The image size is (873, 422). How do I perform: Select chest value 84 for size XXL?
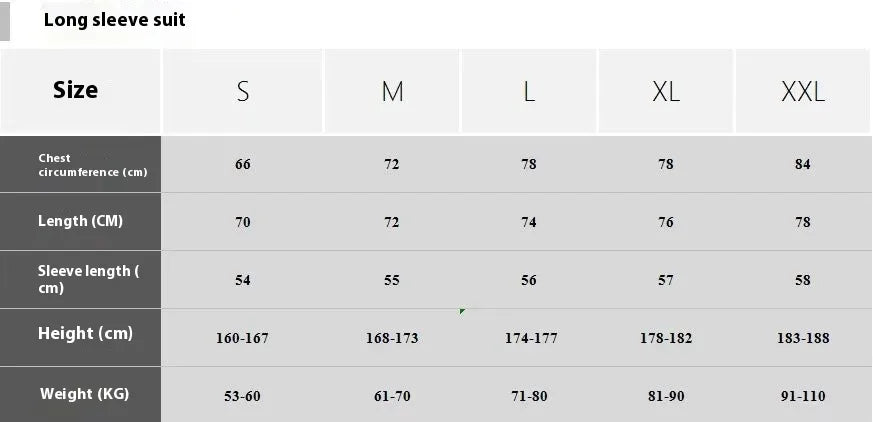[803, 165]
